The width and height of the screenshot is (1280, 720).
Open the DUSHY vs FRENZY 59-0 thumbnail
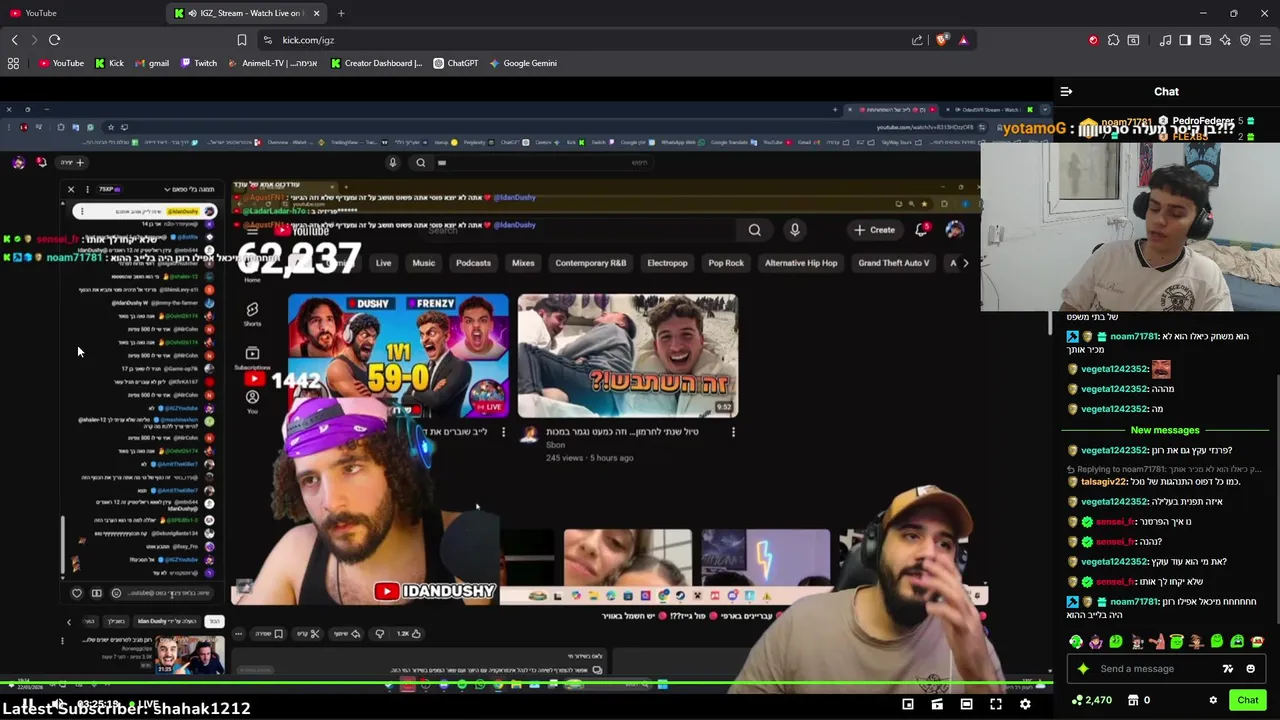point(398,355)
